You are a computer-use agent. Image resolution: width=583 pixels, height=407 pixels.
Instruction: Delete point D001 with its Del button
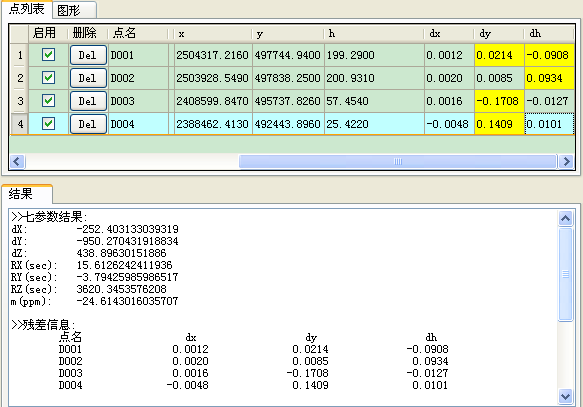88,55
